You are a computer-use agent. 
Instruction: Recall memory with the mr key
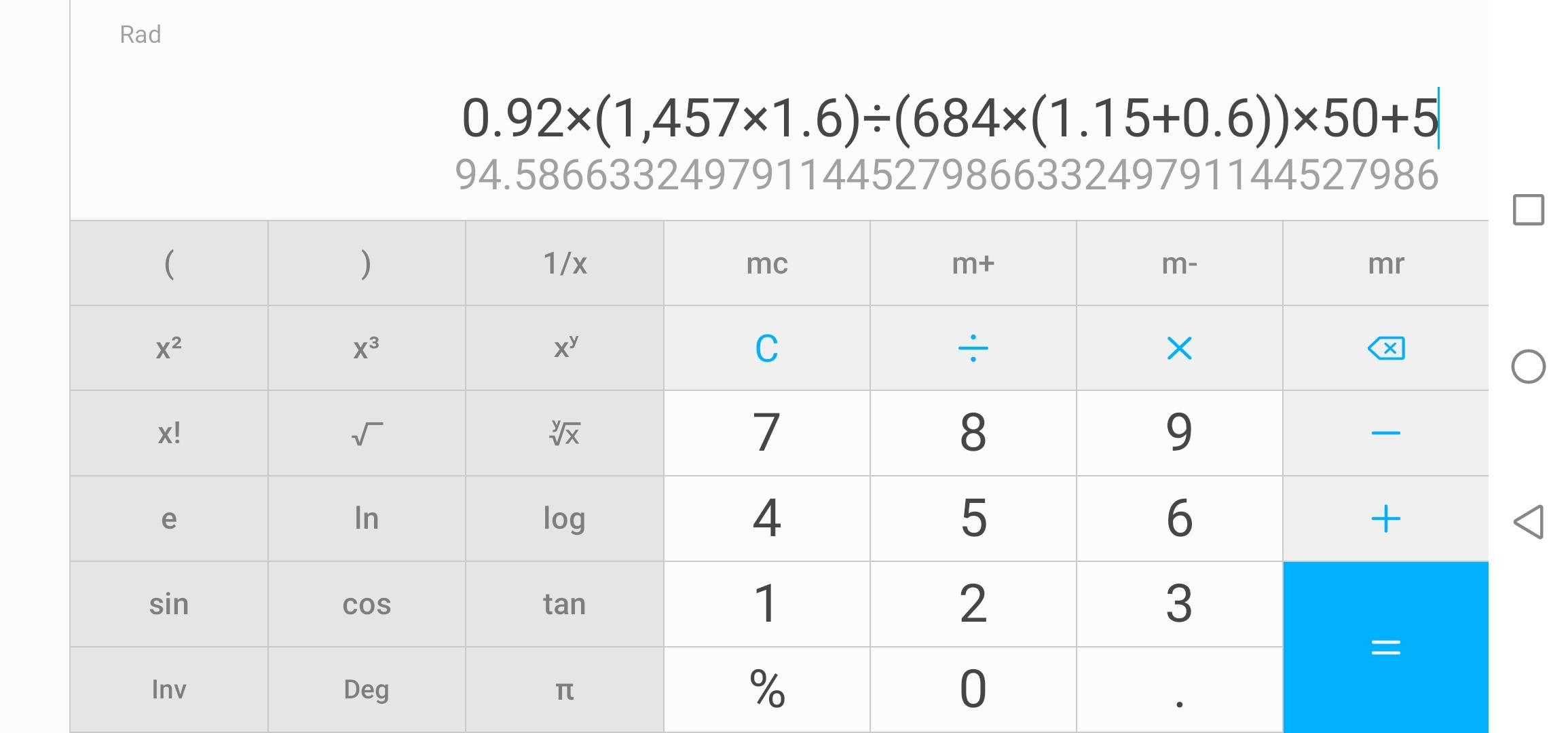coord(1385,263)
